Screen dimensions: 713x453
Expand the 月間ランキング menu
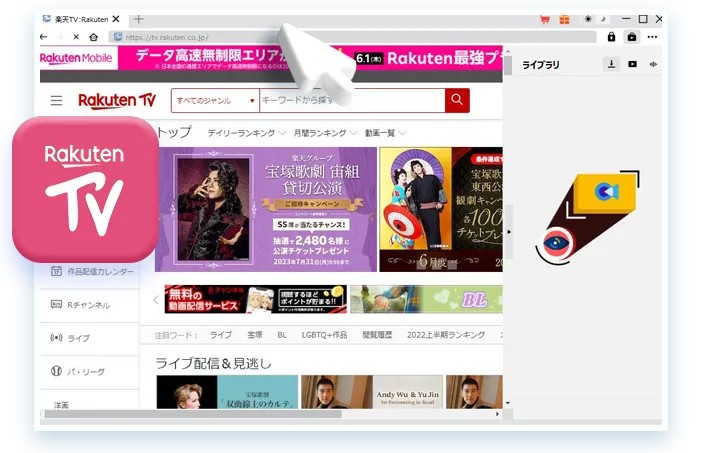[x=325, y=133]
